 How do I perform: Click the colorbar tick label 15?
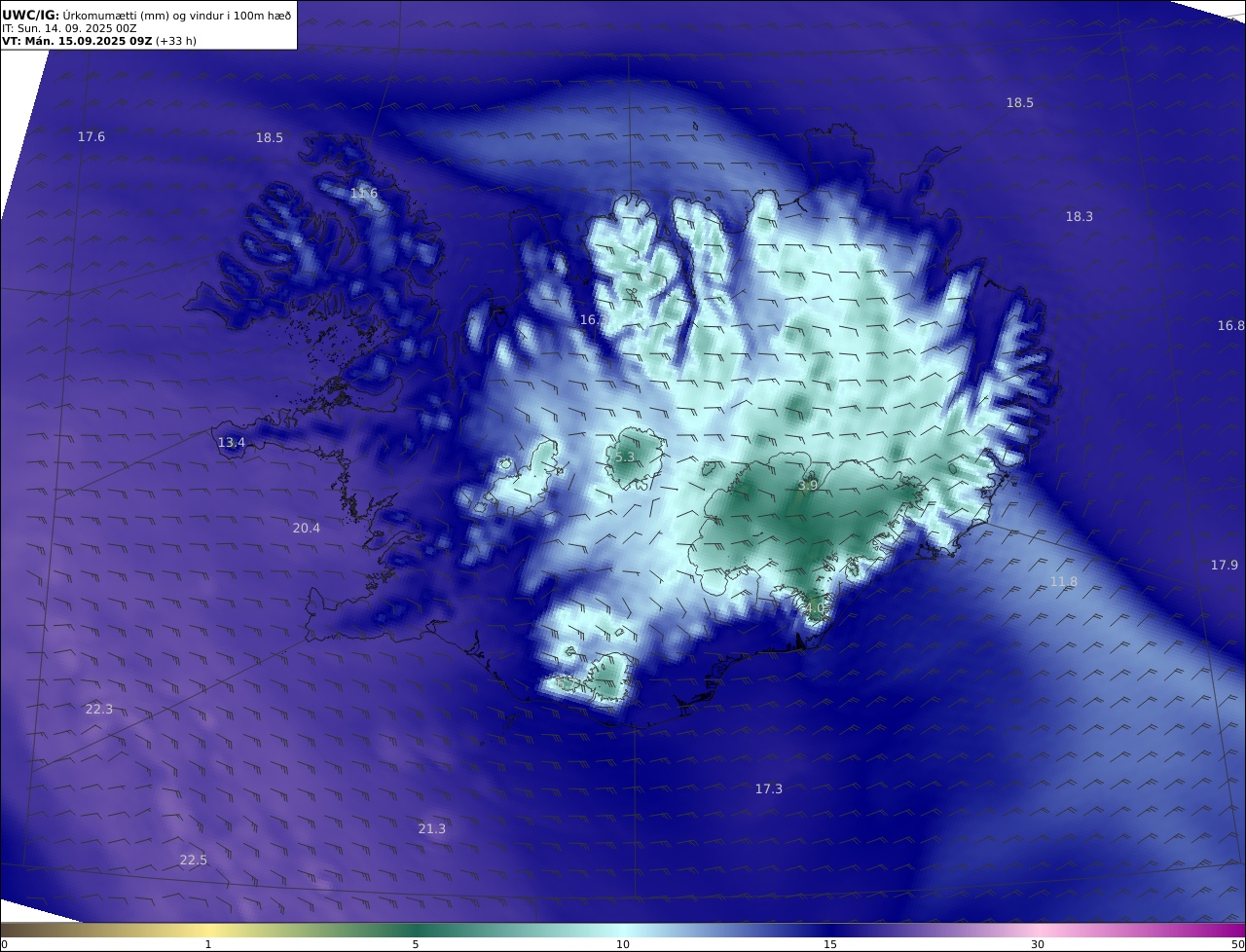coord(830,944)
